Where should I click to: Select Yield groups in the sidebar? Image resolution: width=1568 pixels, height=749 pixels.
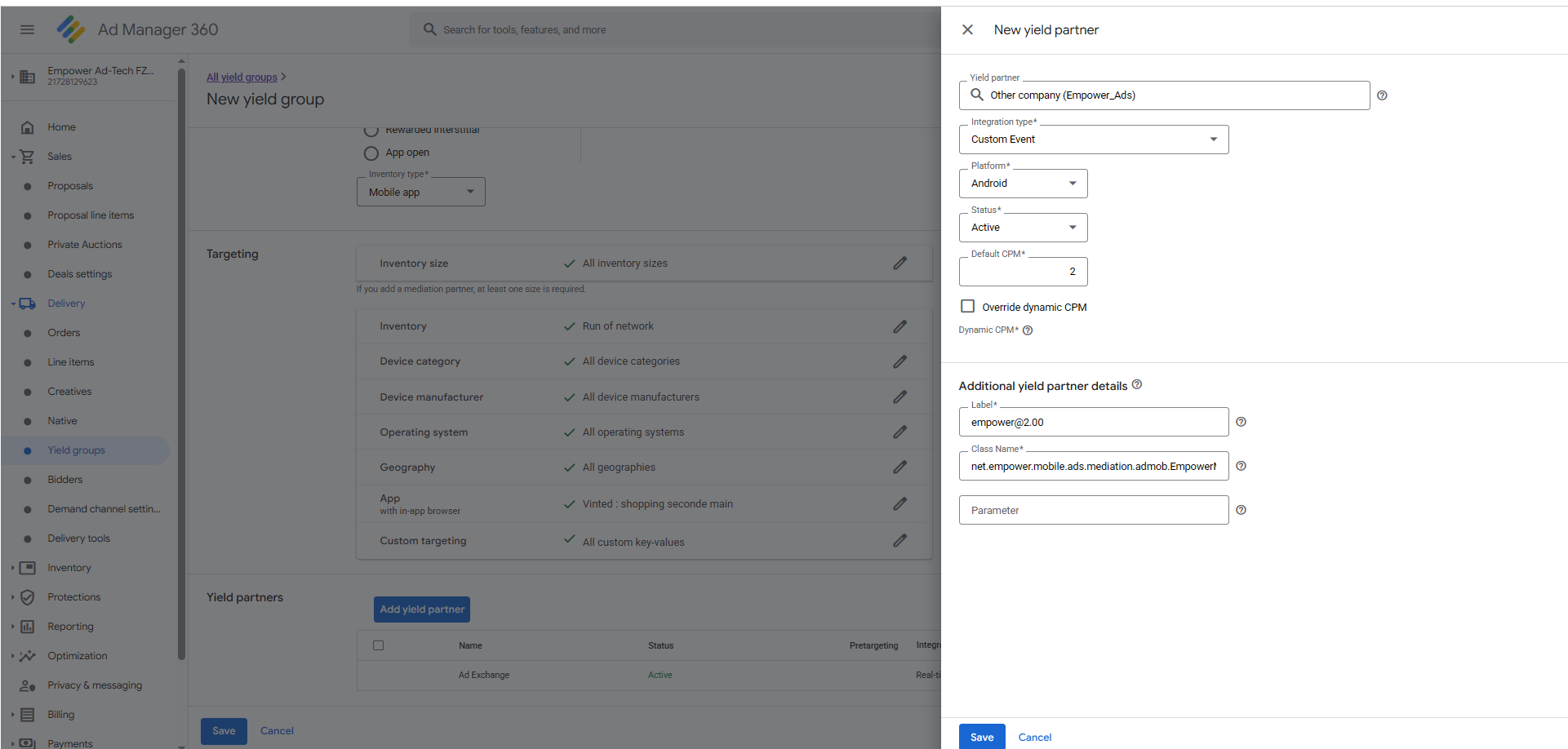(76, 450)
